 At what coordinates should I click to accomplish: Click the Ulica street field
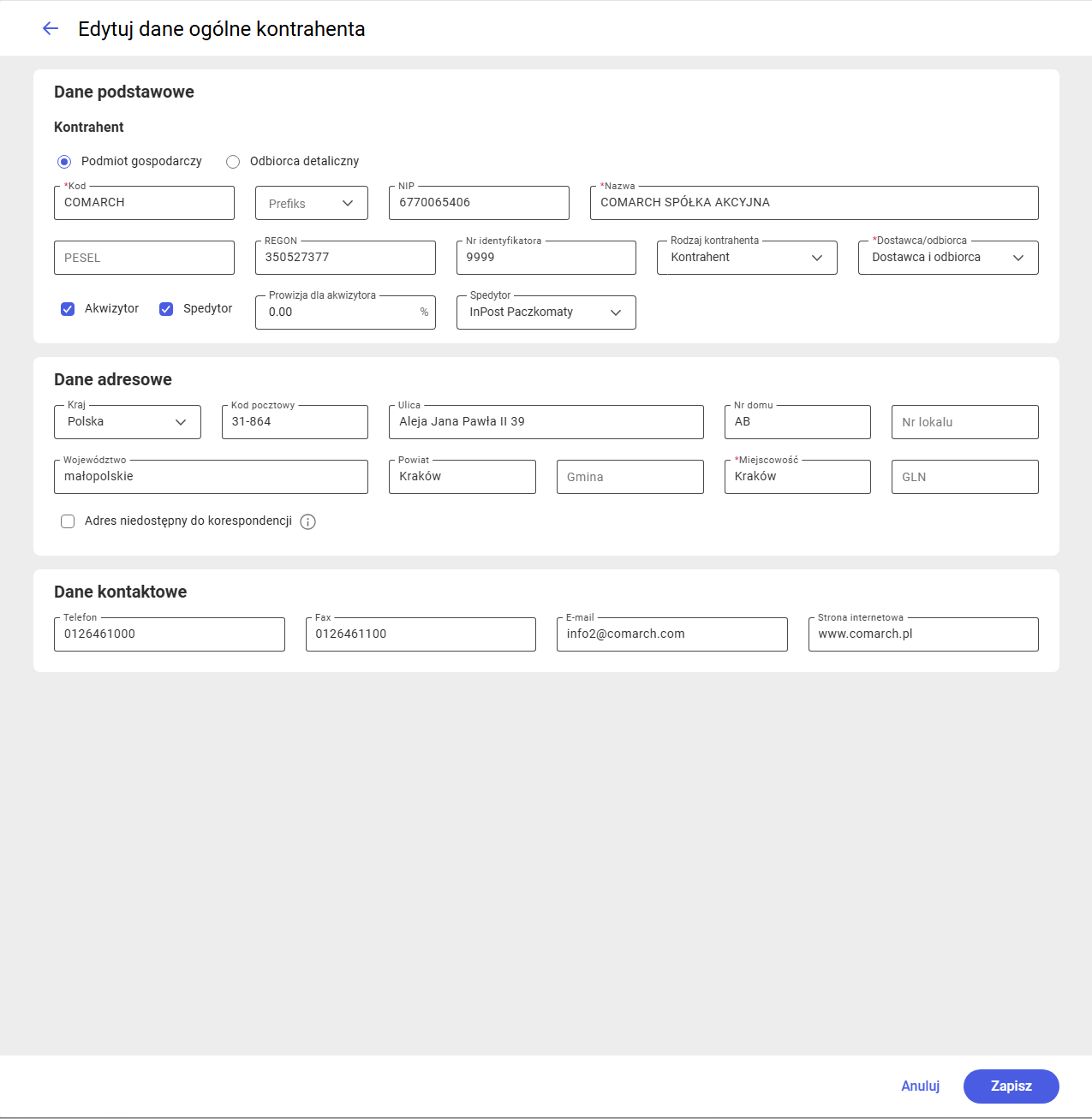(546, 422)
